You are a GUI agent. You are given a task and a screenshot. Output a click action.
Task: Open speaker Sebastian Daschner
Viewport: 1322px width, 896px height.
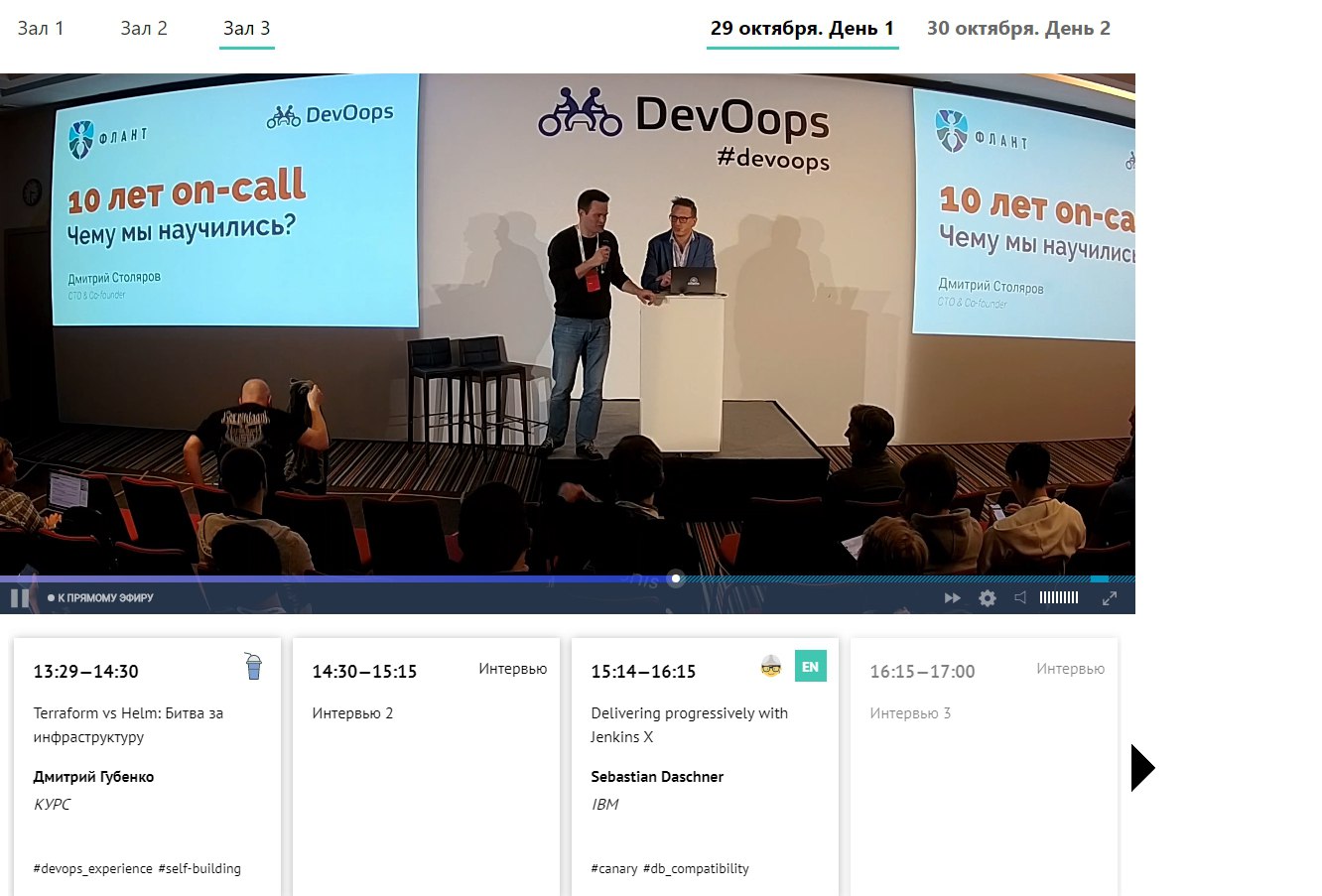657,777
